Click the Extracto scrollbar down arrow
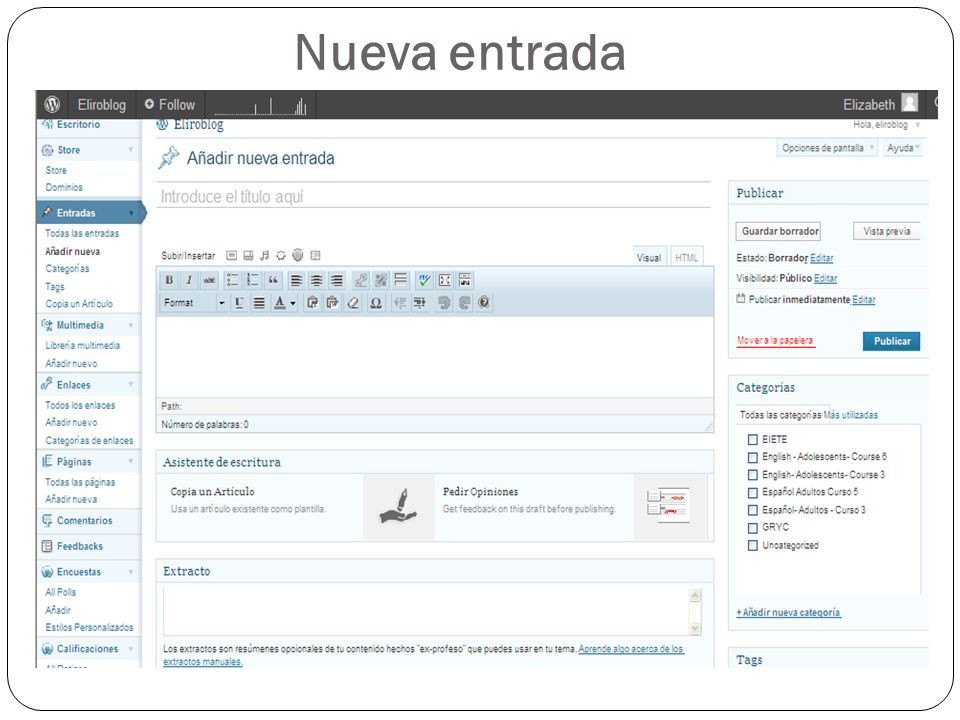This screenshot has width=960, height=720. (695, 628)
